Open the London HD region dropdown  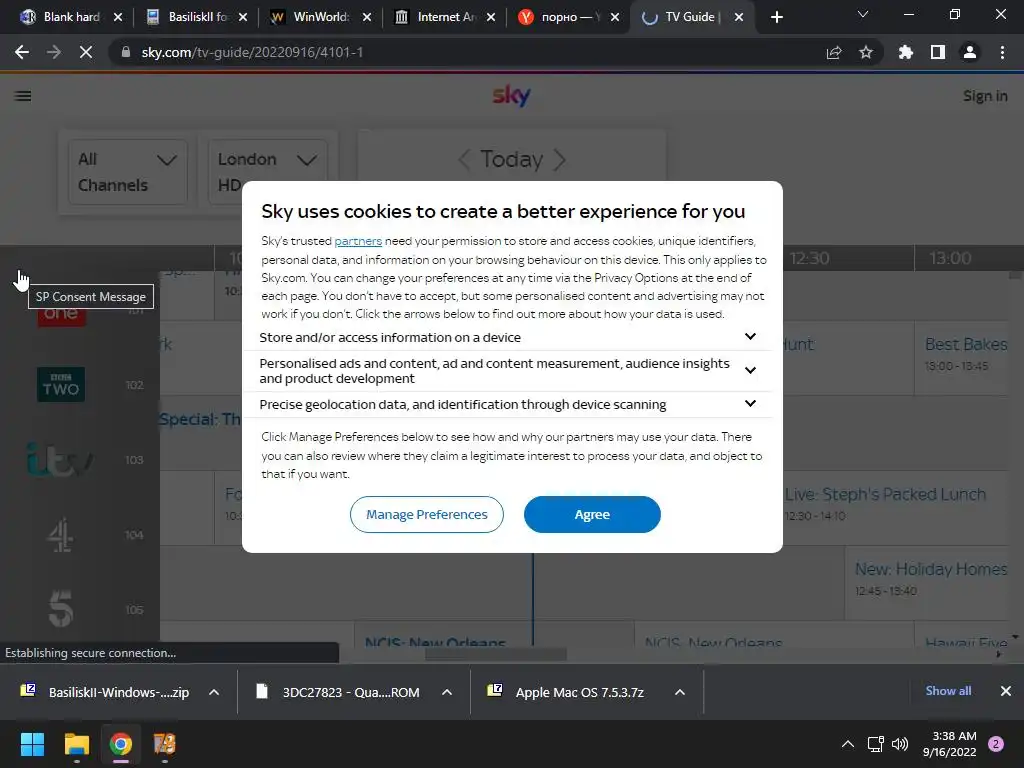268,172
